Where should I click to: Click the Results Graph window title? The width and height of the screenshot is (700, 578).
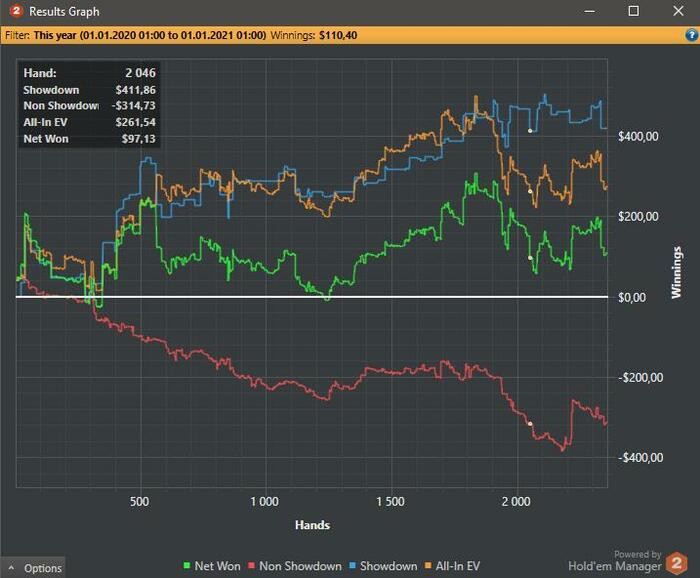(64, 11)
